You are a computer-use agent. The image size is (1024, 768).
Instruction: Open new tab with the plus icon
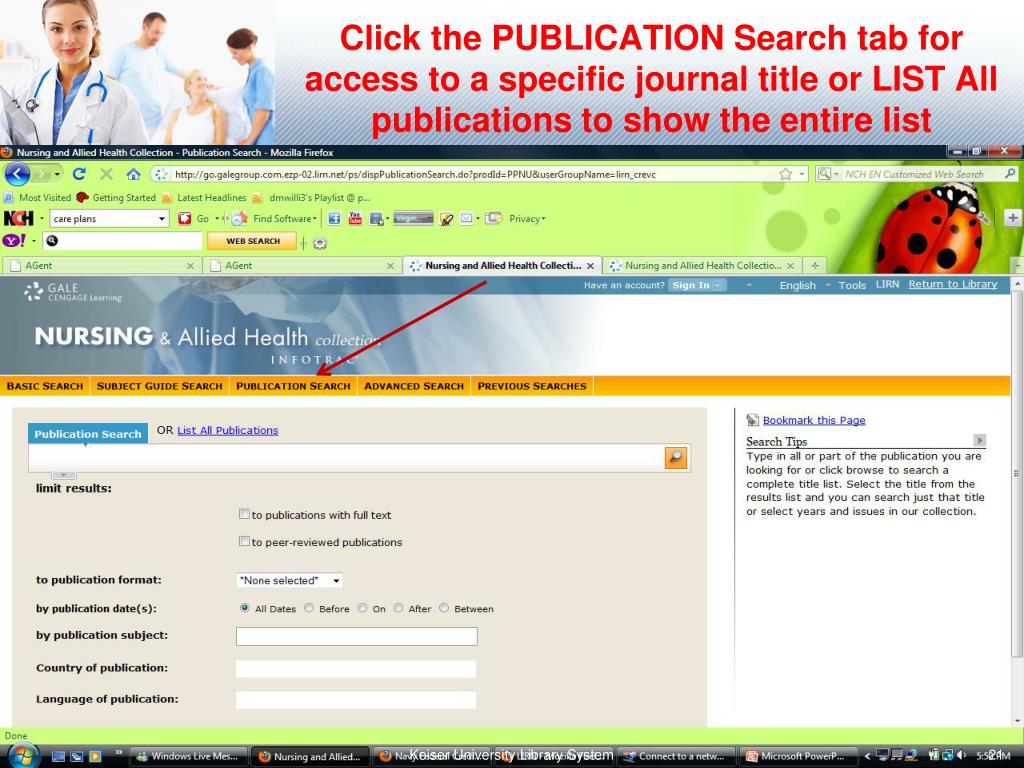(814, 266)
